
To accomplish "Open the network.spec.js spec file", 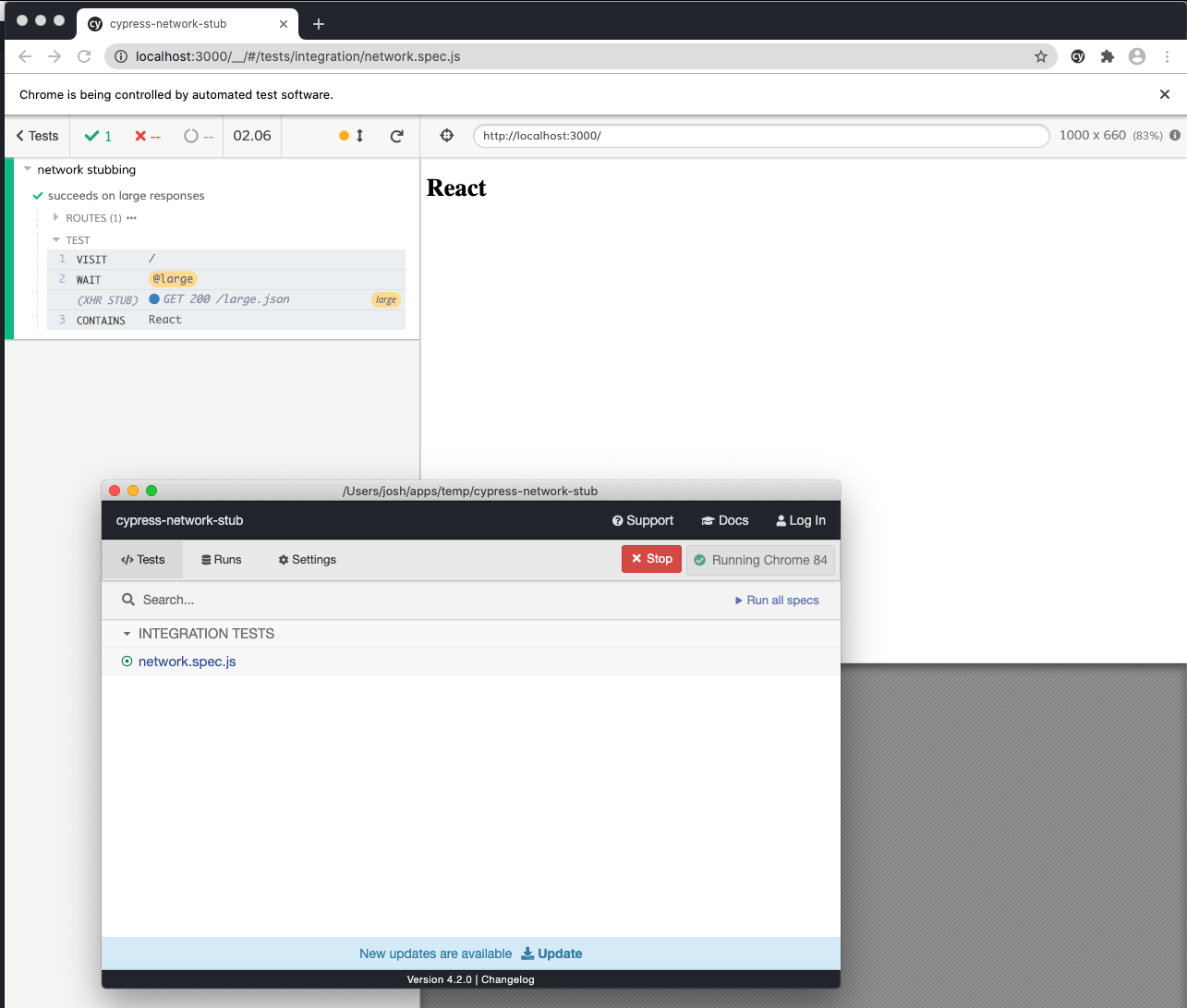I will point(188,662).
